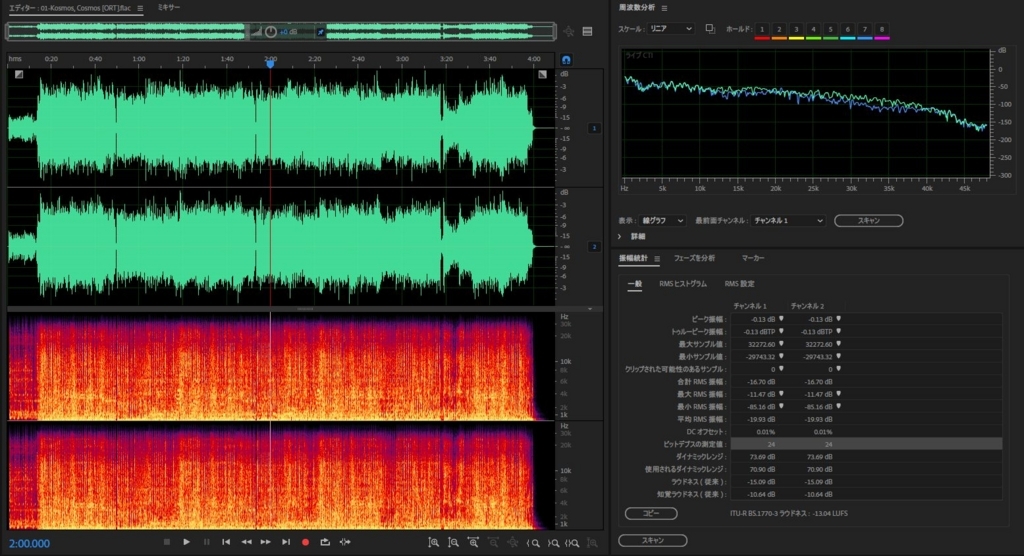Viewport: 1024px width, 556px height.
Task: Click the コピー button
Action: pos(650,514)
